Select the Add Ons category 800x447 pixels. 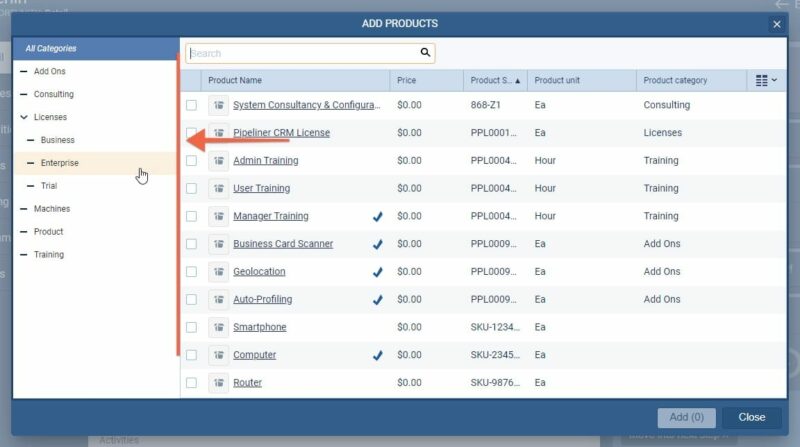pos(49,71)
